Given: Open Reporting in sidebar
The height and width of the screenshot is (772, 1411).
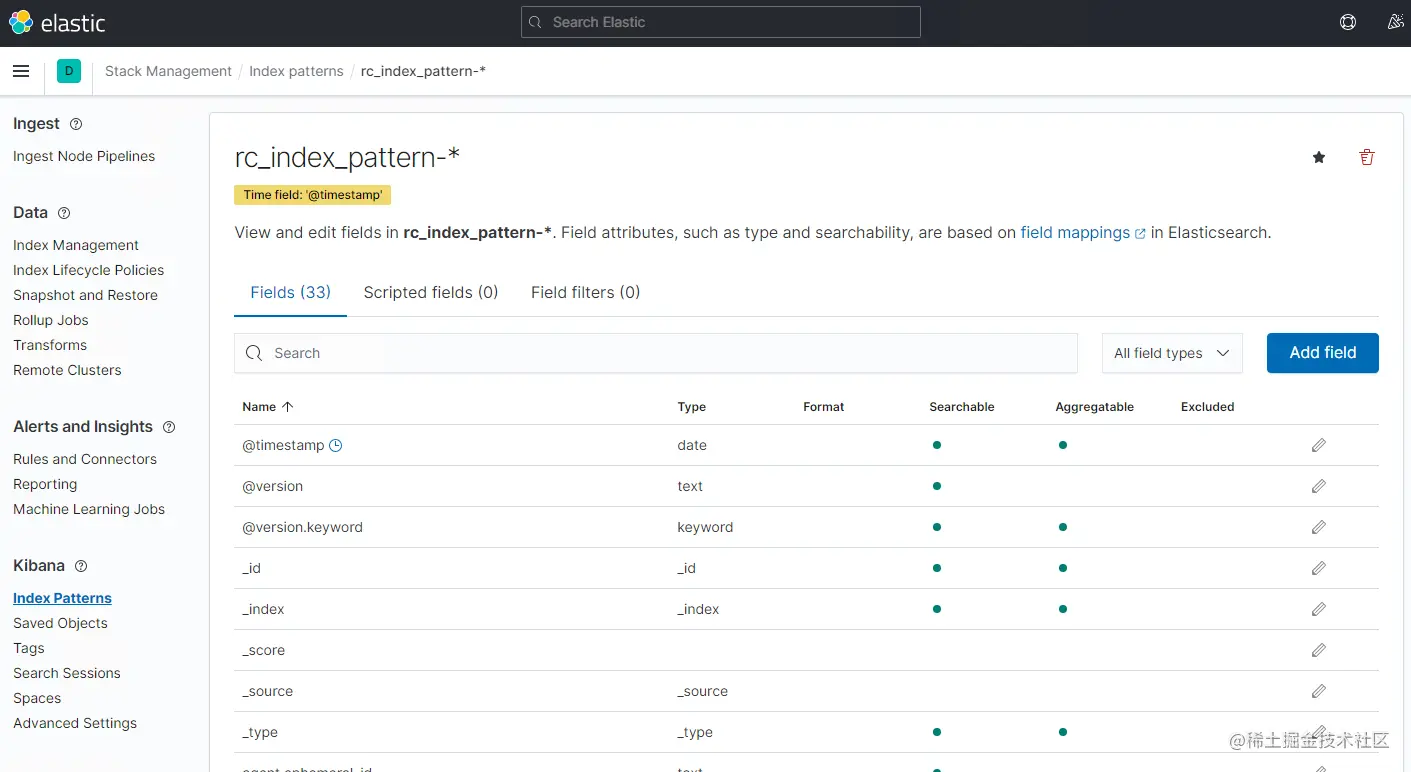Looking at the screenshot, I should coord(45,484).
